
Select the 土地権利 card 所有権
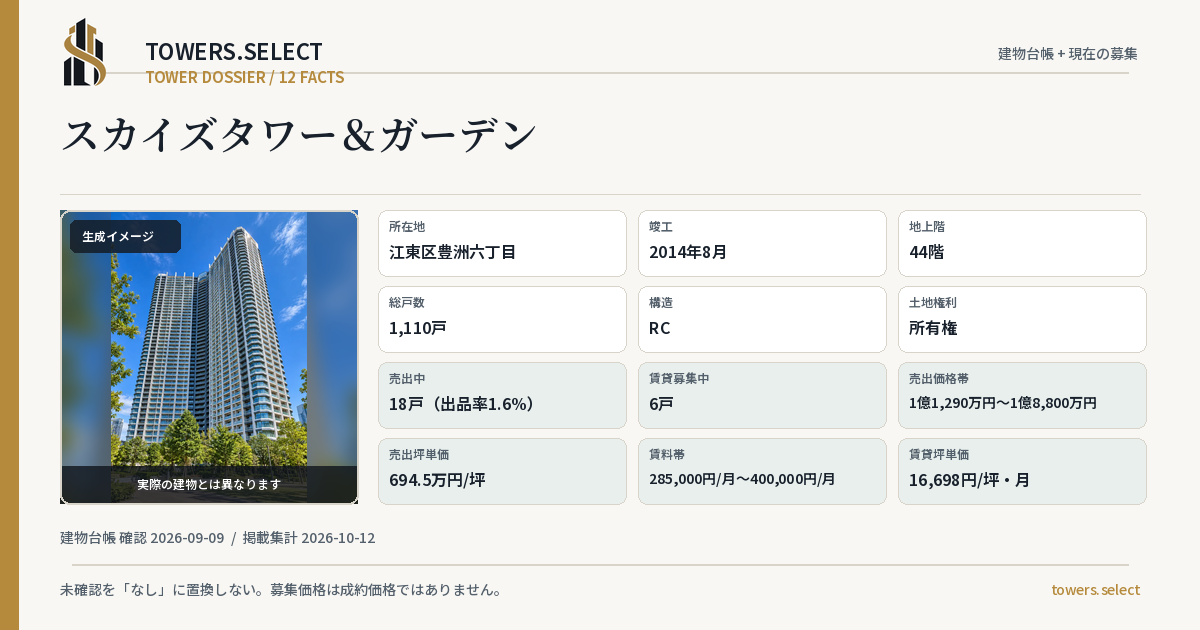point(1022,319)
